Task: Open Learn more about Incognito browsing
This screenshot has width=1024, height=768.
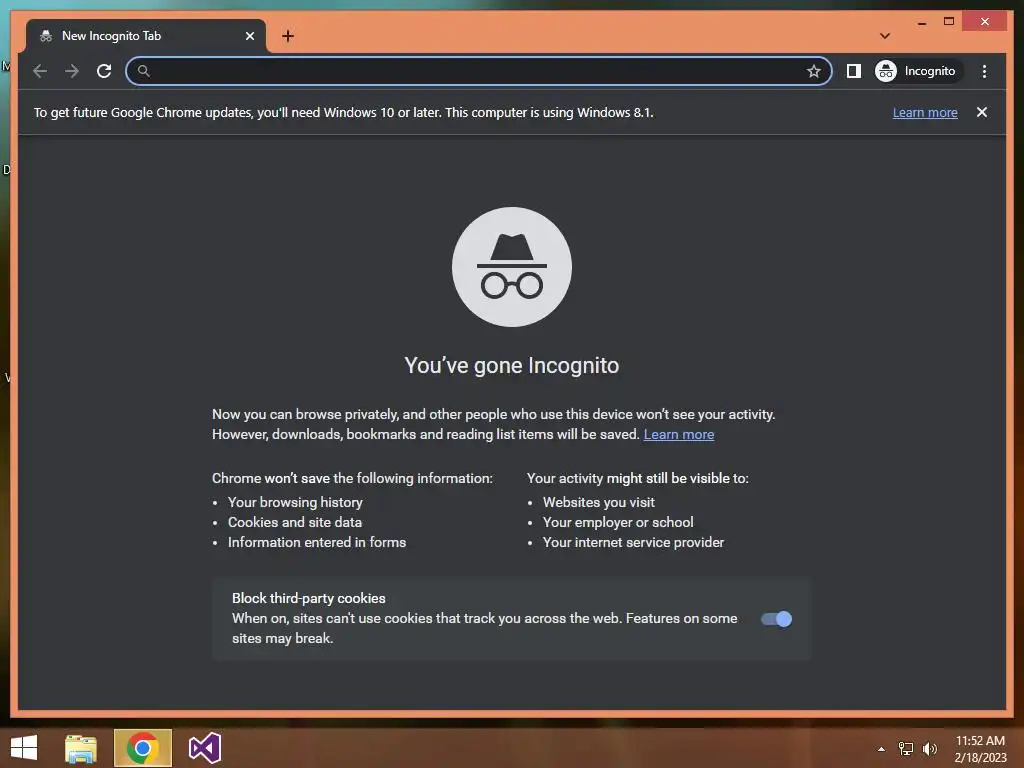Action: pyautogui.click(x=679, y=434)
